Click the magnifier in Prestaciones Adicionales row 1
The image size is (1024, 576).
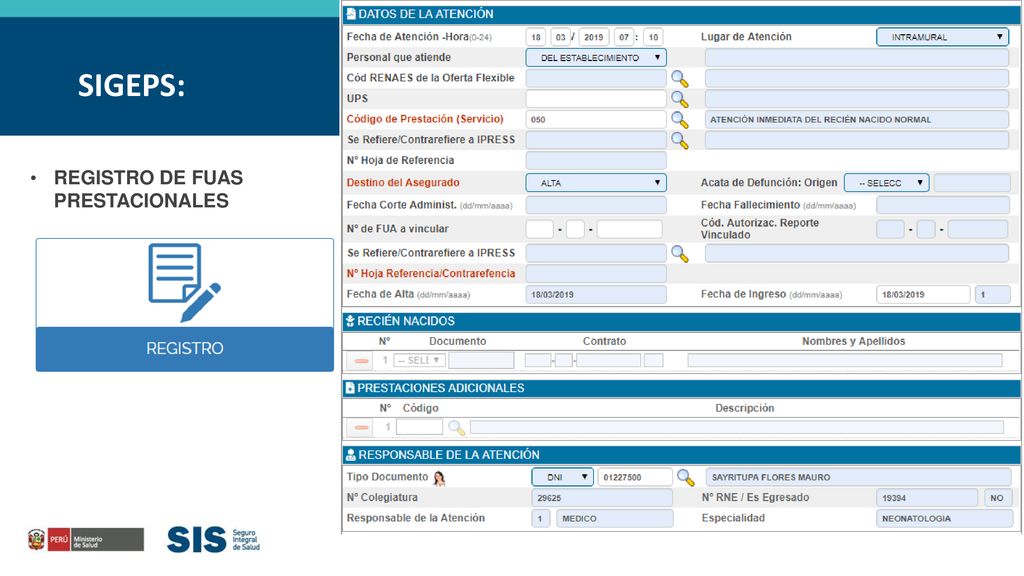456,428
